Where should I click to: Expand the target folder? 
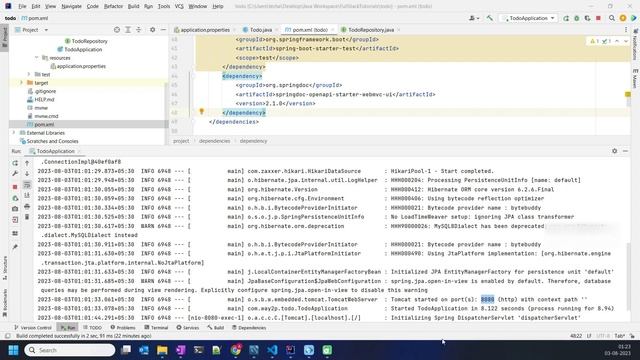[21, 83]
